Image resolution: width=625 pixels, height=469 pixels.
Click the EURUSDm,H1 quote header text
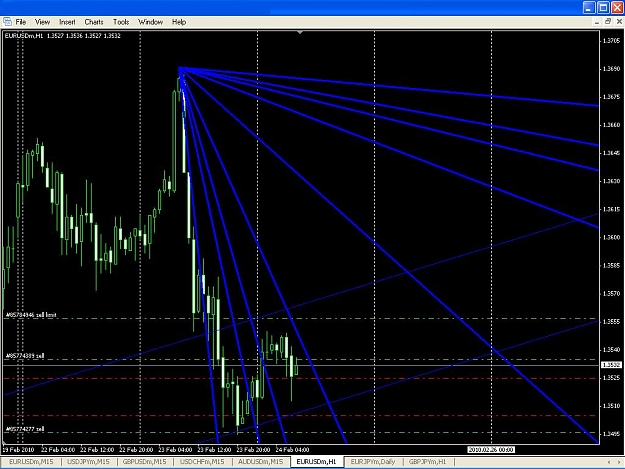(63, 36)
